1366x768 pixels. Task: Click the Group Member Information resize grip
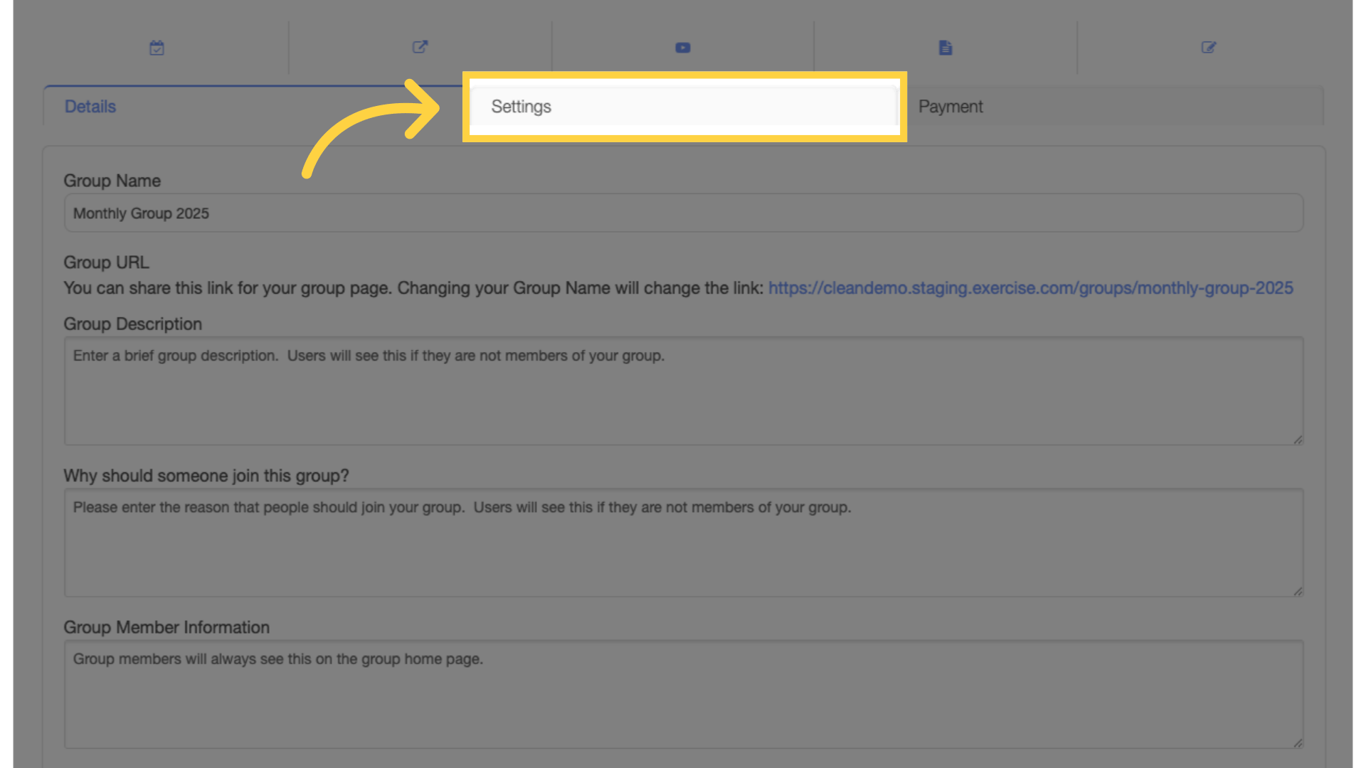tap(1298, 744)
